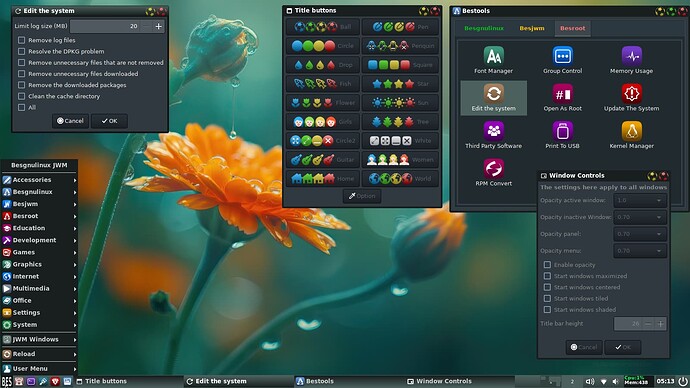Choose the Penguin title button theme
The width and height of the screenshot is (690, 388).
click(400, 46)
